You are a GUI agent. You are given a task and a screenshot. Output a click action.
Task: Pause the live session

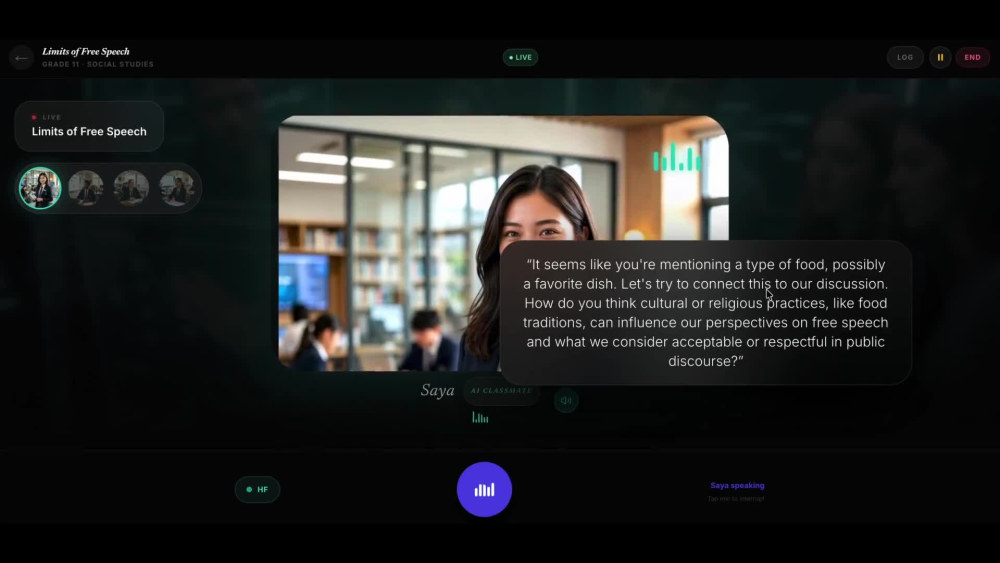(940, 57)
